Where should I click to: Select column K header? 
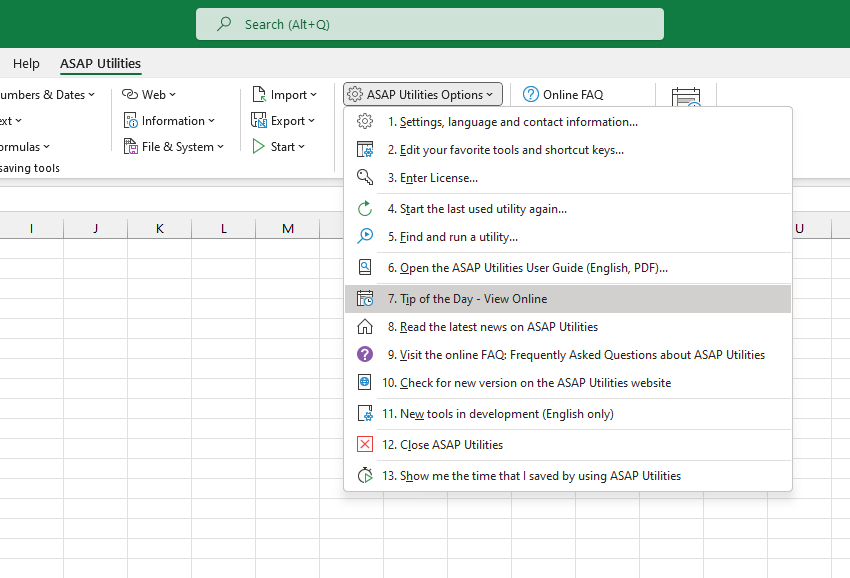[159, 228]
